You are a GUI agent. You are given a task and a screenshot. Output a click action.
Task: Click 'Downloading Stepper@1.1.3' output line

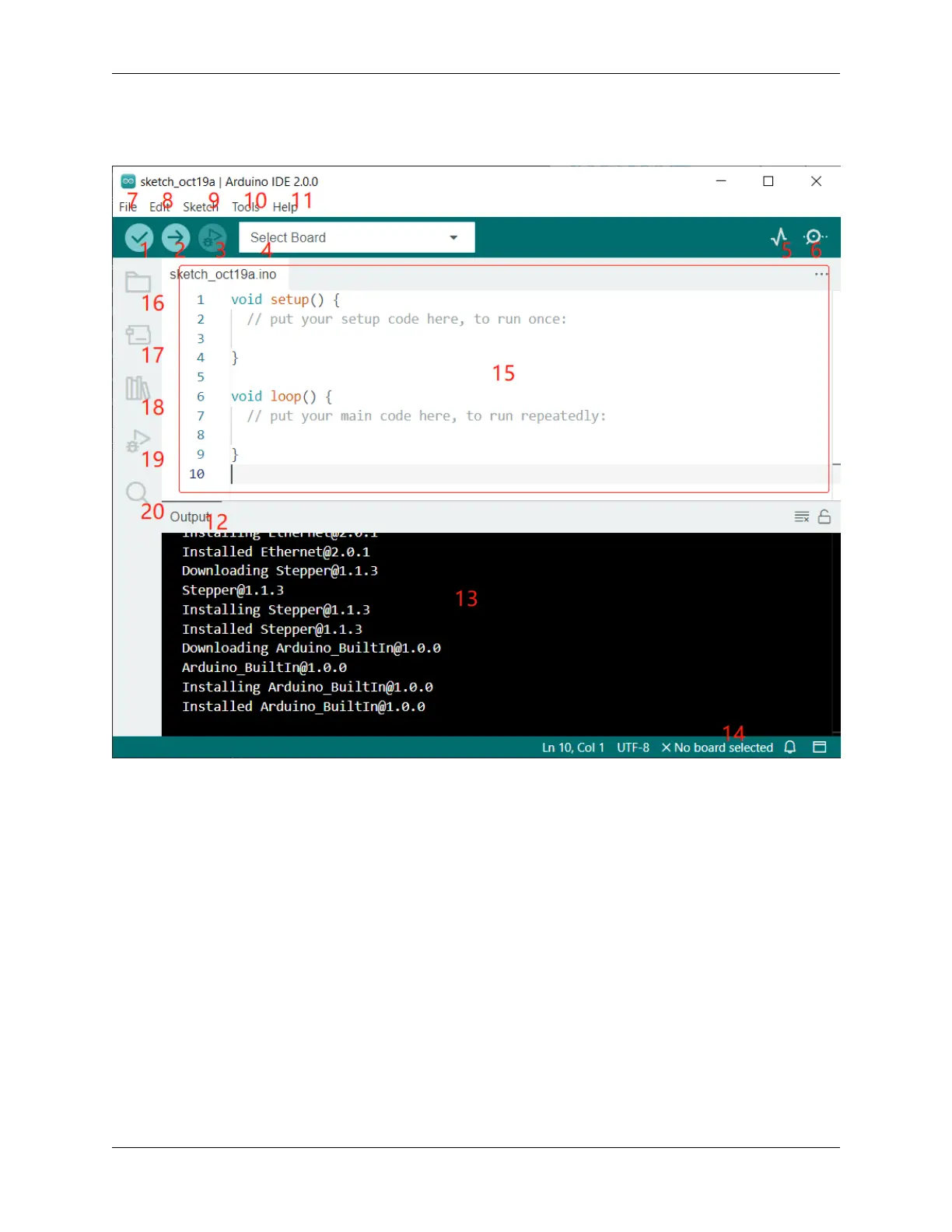pyautogui.click(x=280, y=571)
